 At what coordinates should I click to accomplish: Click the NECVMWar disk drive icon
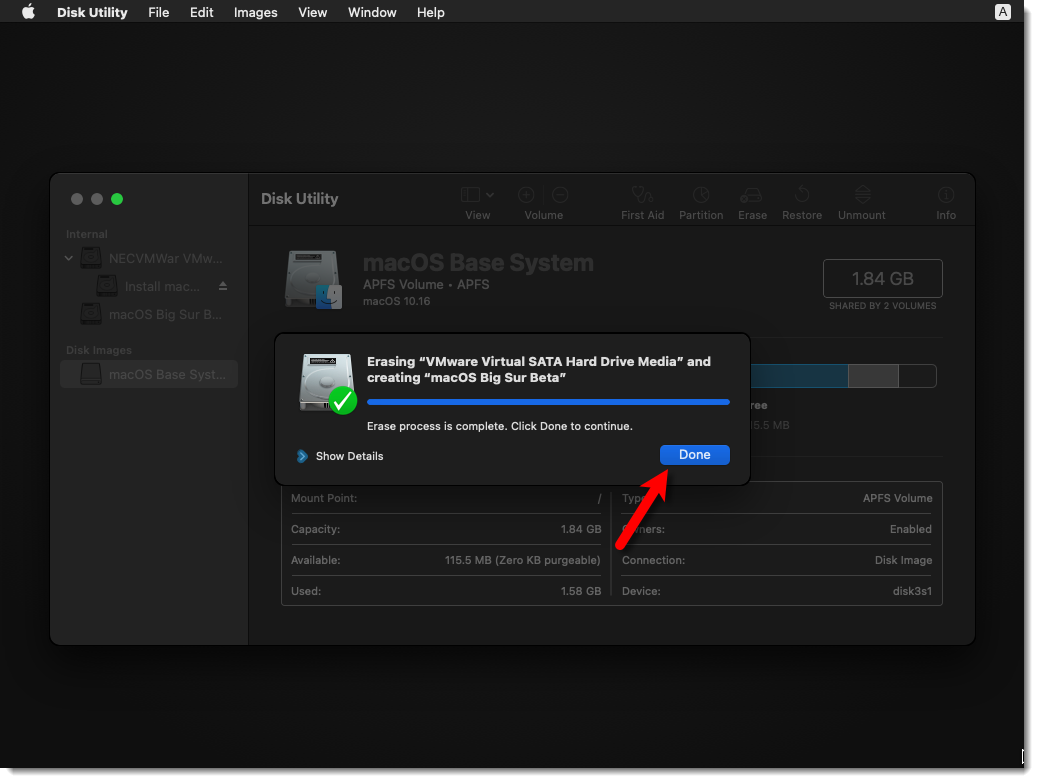click(x=91, y=258)
